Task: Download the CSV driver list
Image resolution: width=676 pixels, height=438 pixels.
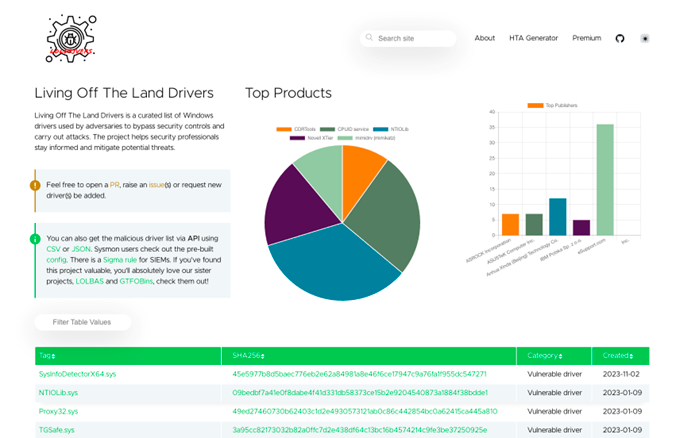Action: click(53, 249)
